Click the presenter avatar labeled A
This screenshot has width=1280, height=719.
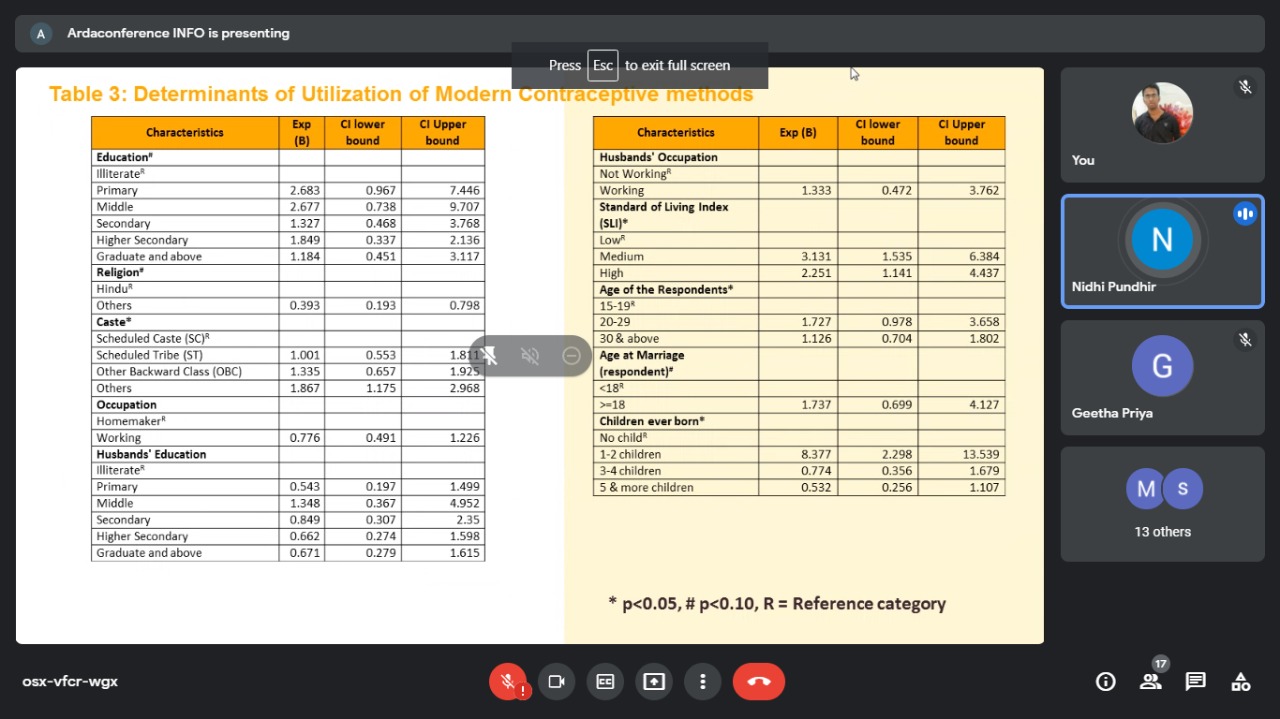[x=41, y=34]
